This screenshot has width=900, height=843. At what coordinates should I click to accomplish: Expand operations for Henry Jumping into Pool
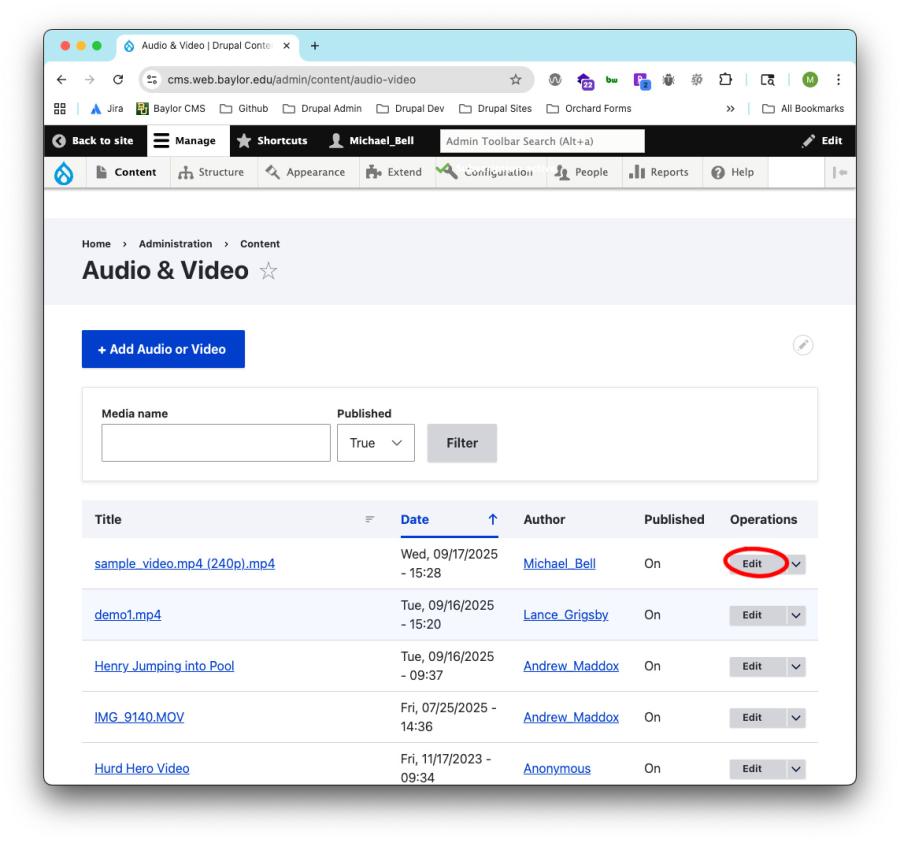point(796,667)
